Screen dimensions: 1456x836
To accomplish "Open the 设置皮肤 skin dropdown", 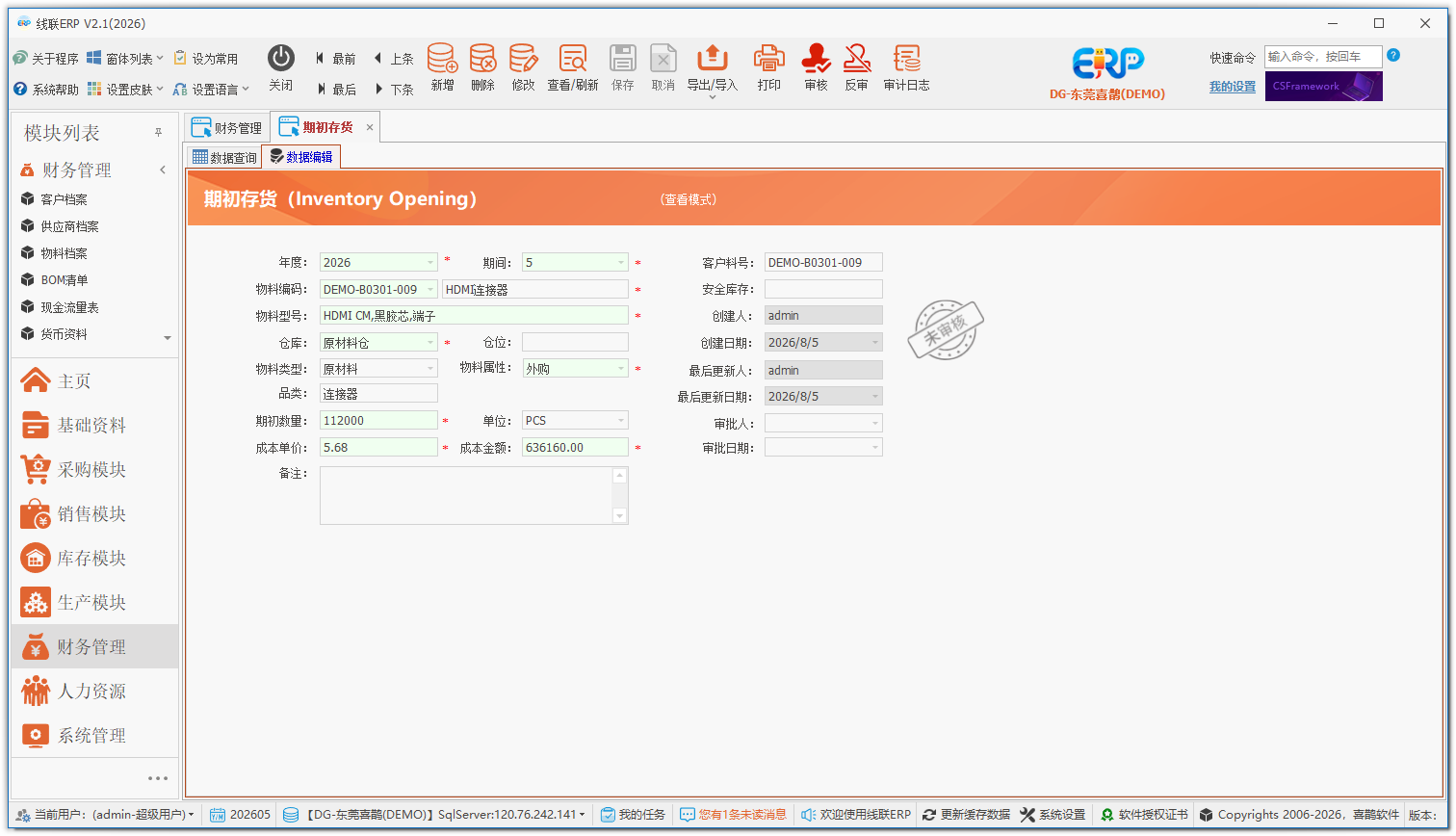I will (x=125, y=90).
